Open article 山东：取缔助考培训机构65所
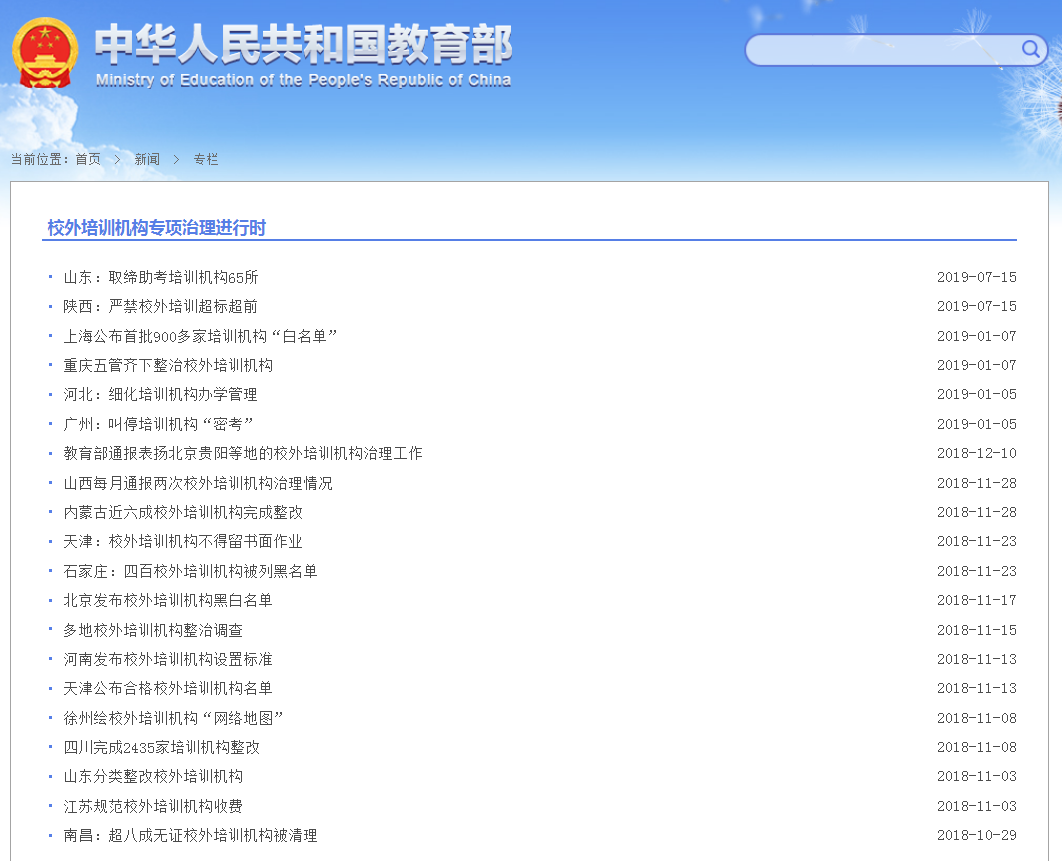This screenshot has width=1062, height=861. (x=161, y=277)
